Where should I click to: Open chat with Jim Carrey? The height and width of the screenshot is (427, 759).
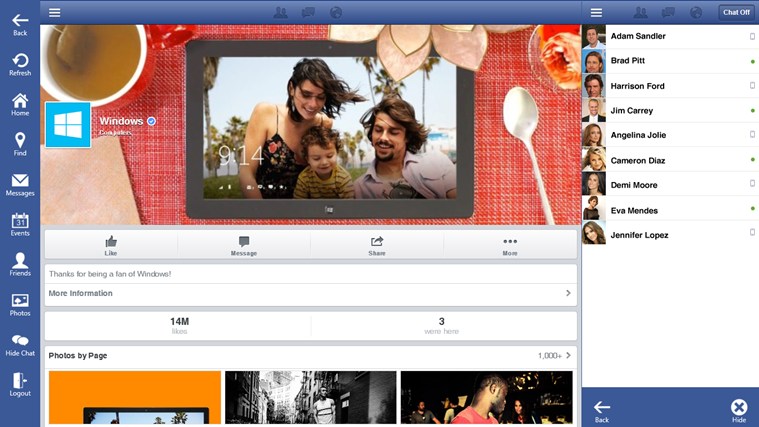pyautogui.click(x=670, y=110)
